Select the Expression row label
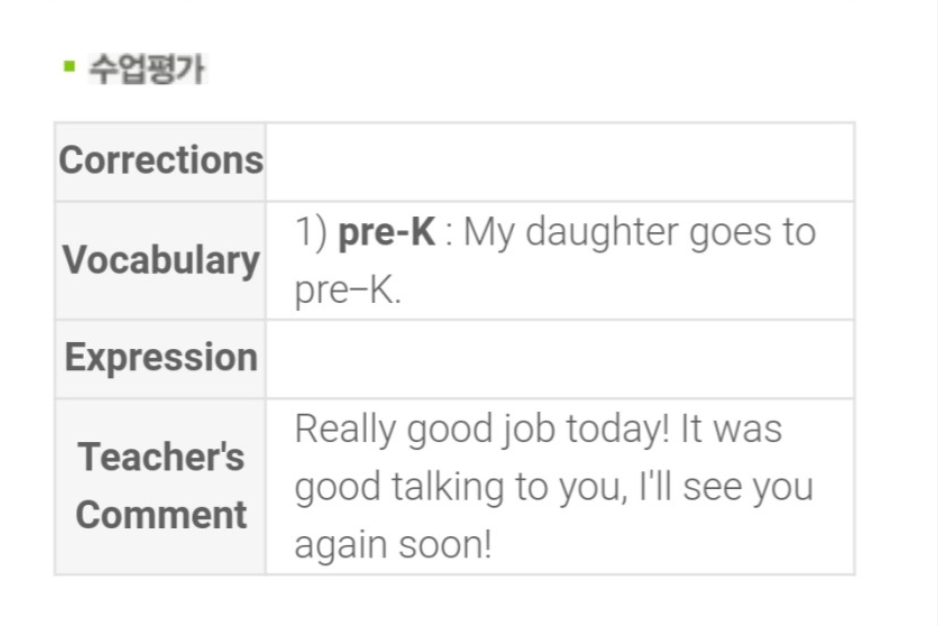The image size is (938, 626). [x=161, y=358]
